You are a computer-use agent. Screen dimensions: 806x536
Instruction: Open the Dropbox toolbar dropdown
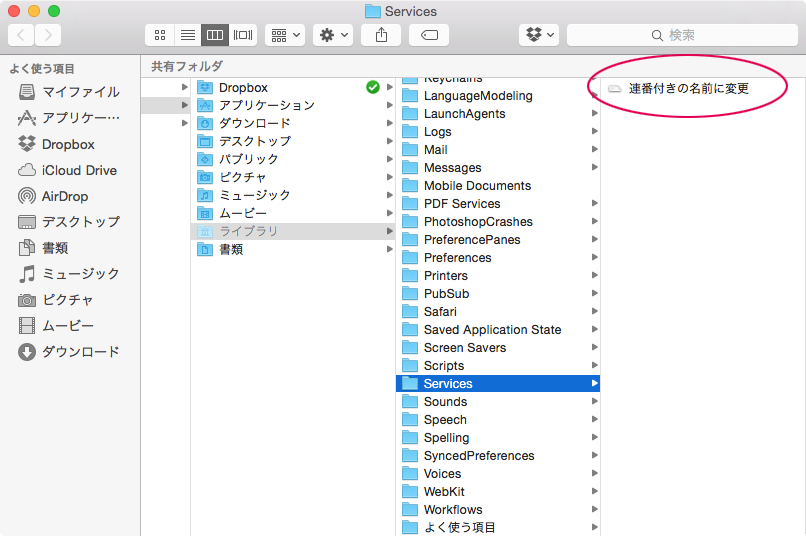[x=539, y=35]
